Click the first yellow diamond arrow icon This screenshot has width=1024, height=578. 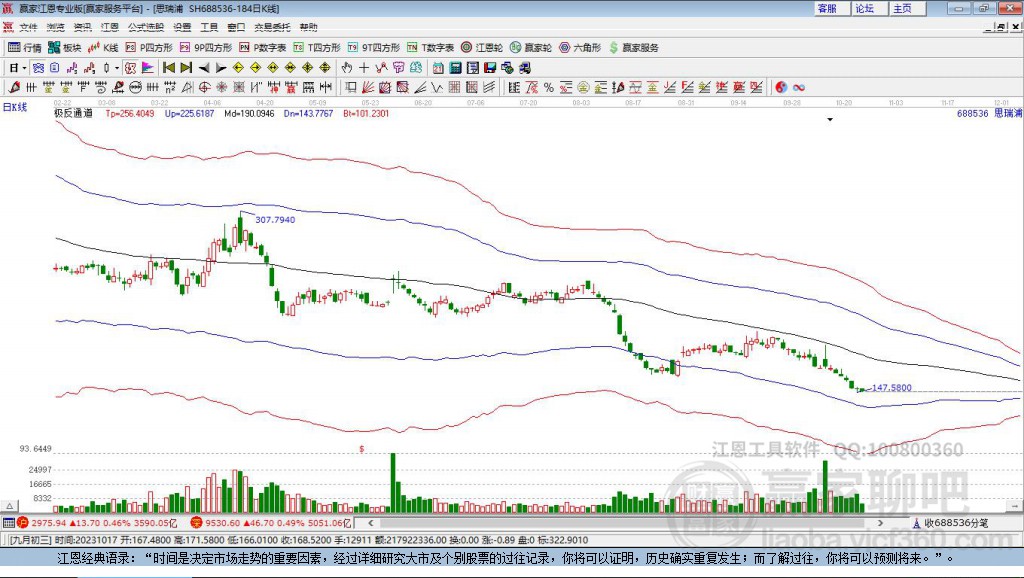coord(238,67)
